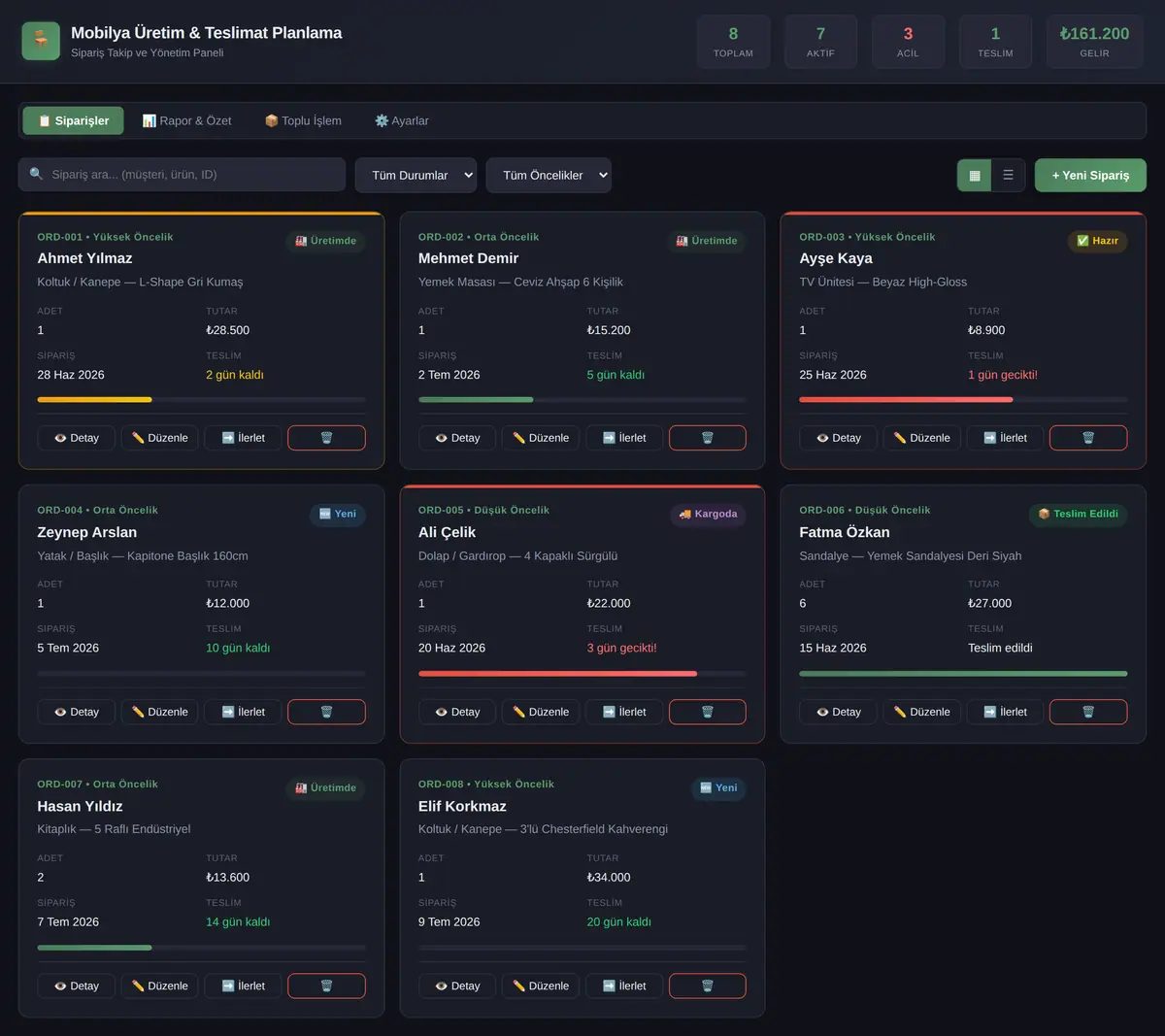The width and height of the screenshot is (1165, 1036).
Task: Click trash icon on Elif Korkmaz card
Action: pyautogui.click(x=708, y=986)
